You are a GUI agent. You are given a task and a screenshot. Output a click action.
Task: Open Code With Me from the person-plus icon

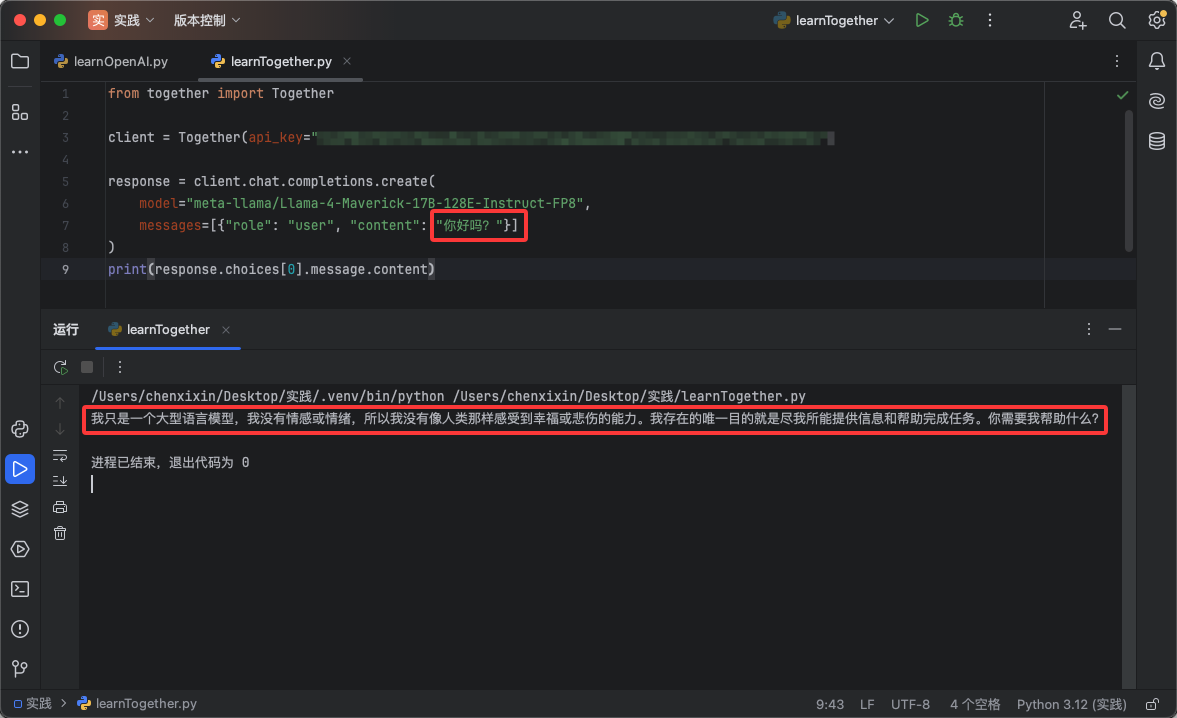pos(1078,20)
